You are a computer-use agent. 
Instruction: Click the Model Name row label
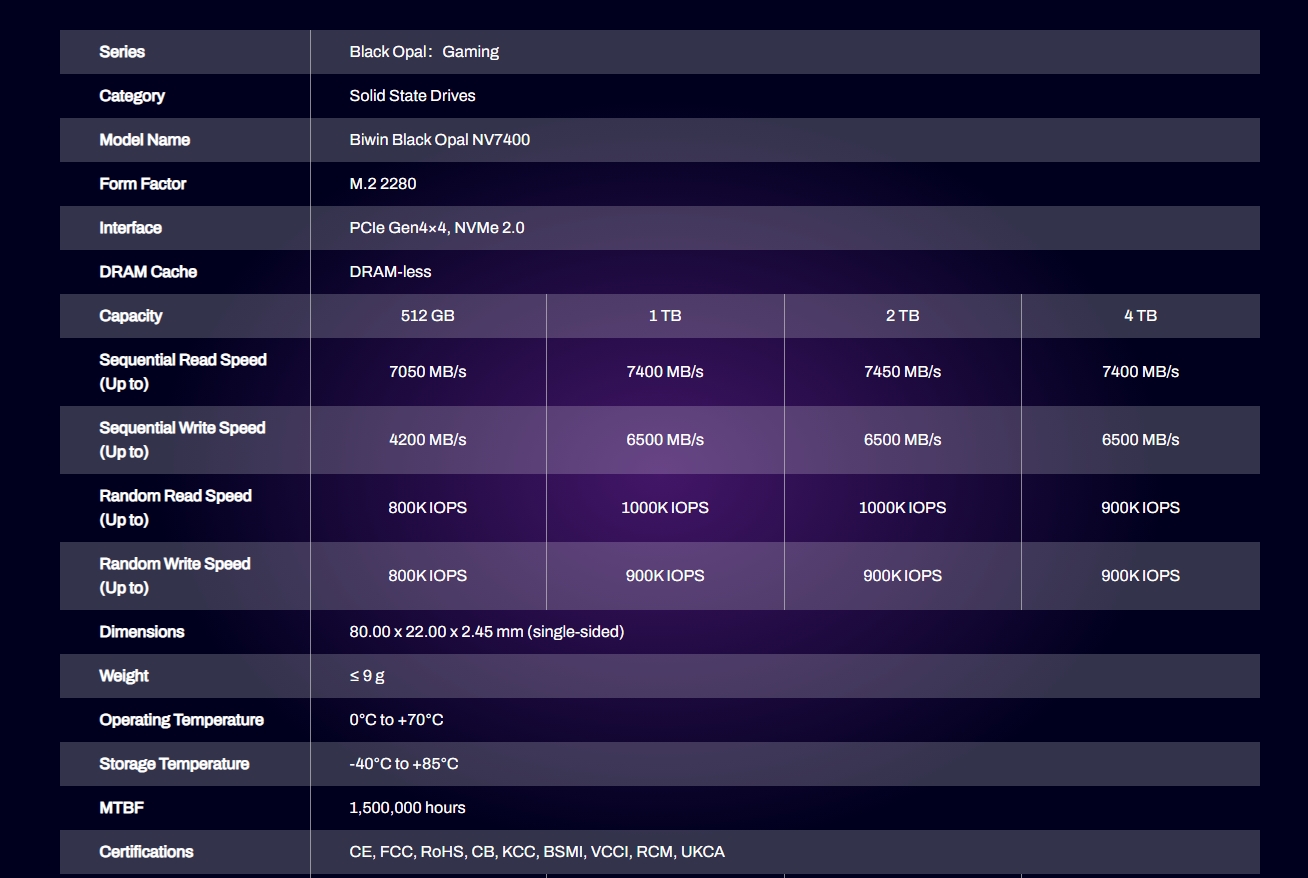(144, 140)
